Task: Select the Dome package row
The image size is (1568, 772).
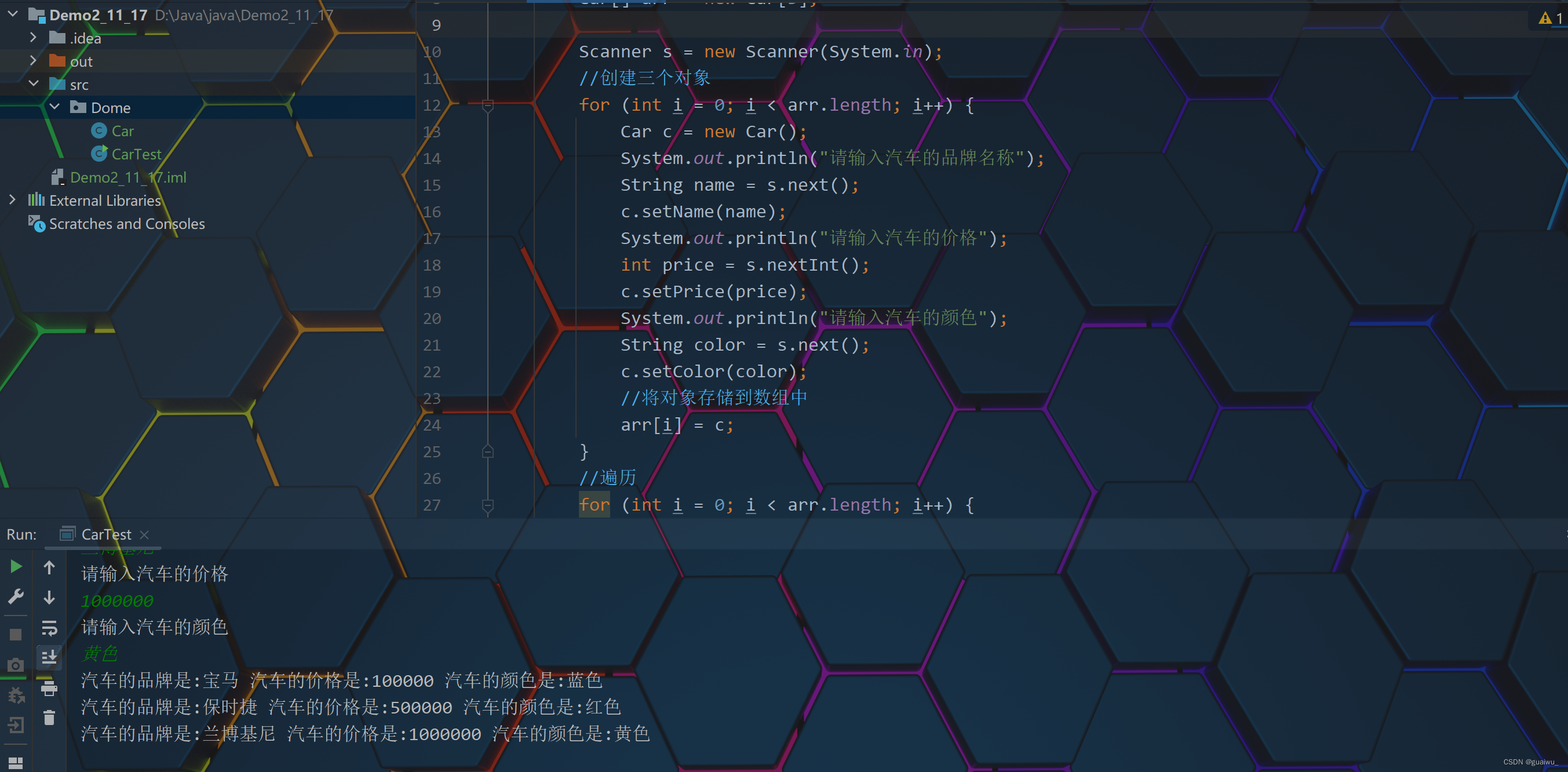Action: point(207,107)
